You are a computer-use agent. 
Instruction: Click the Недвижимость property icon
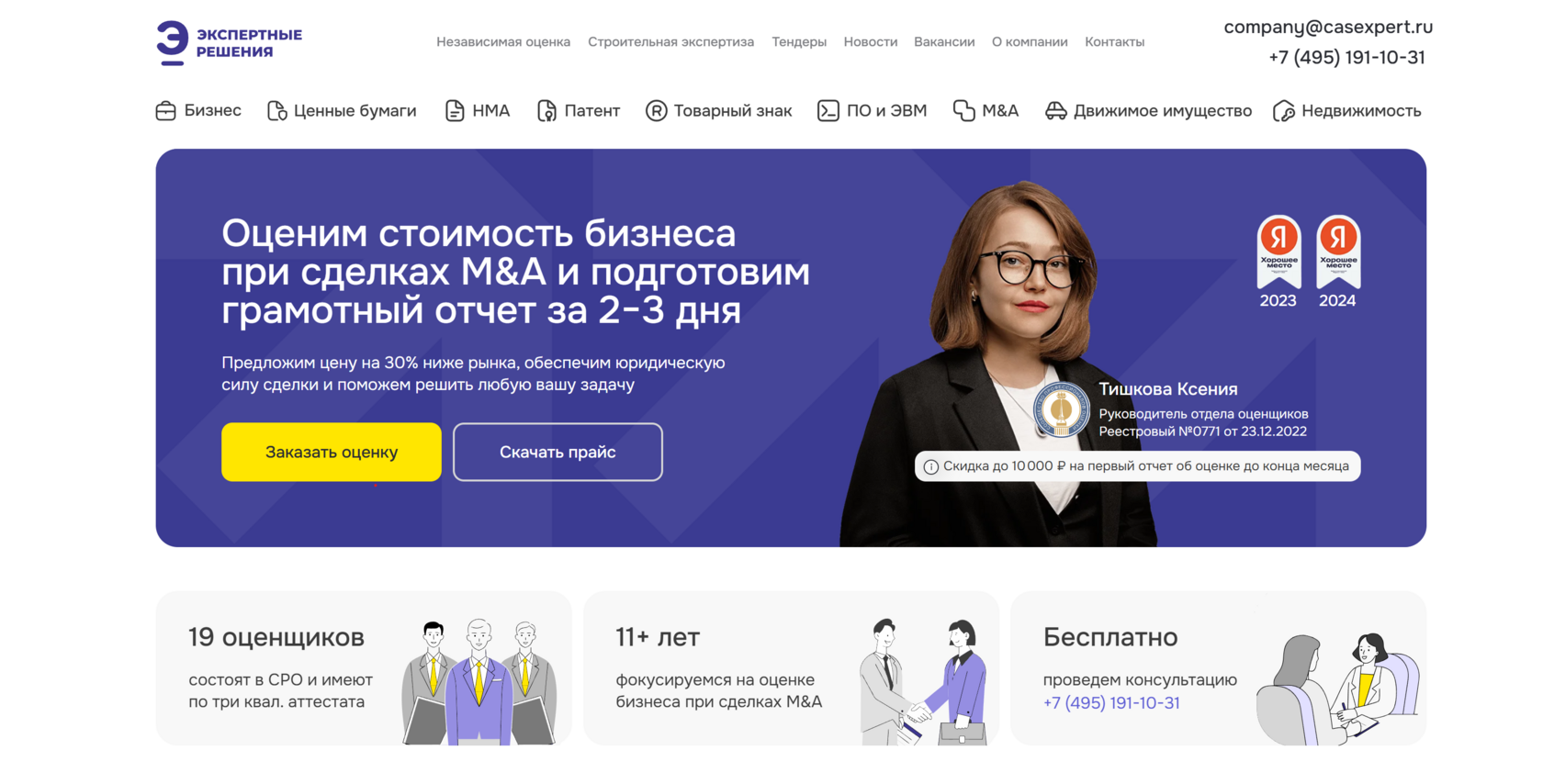coord(1284,111)
